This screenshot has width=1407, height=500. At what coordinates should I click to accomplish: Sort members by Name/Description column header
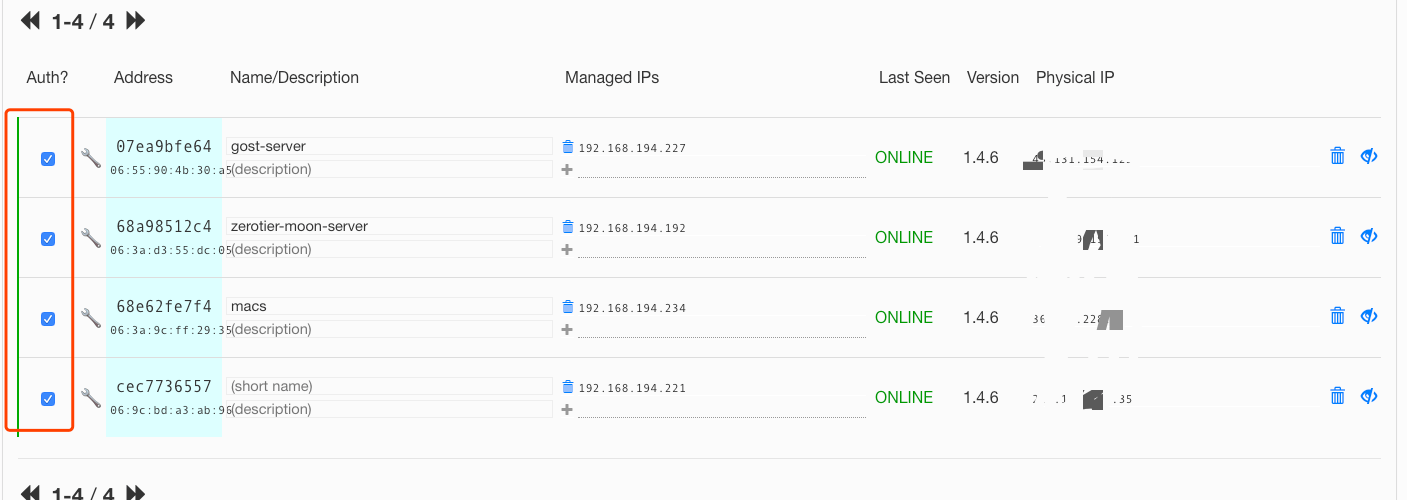(294, 78)
